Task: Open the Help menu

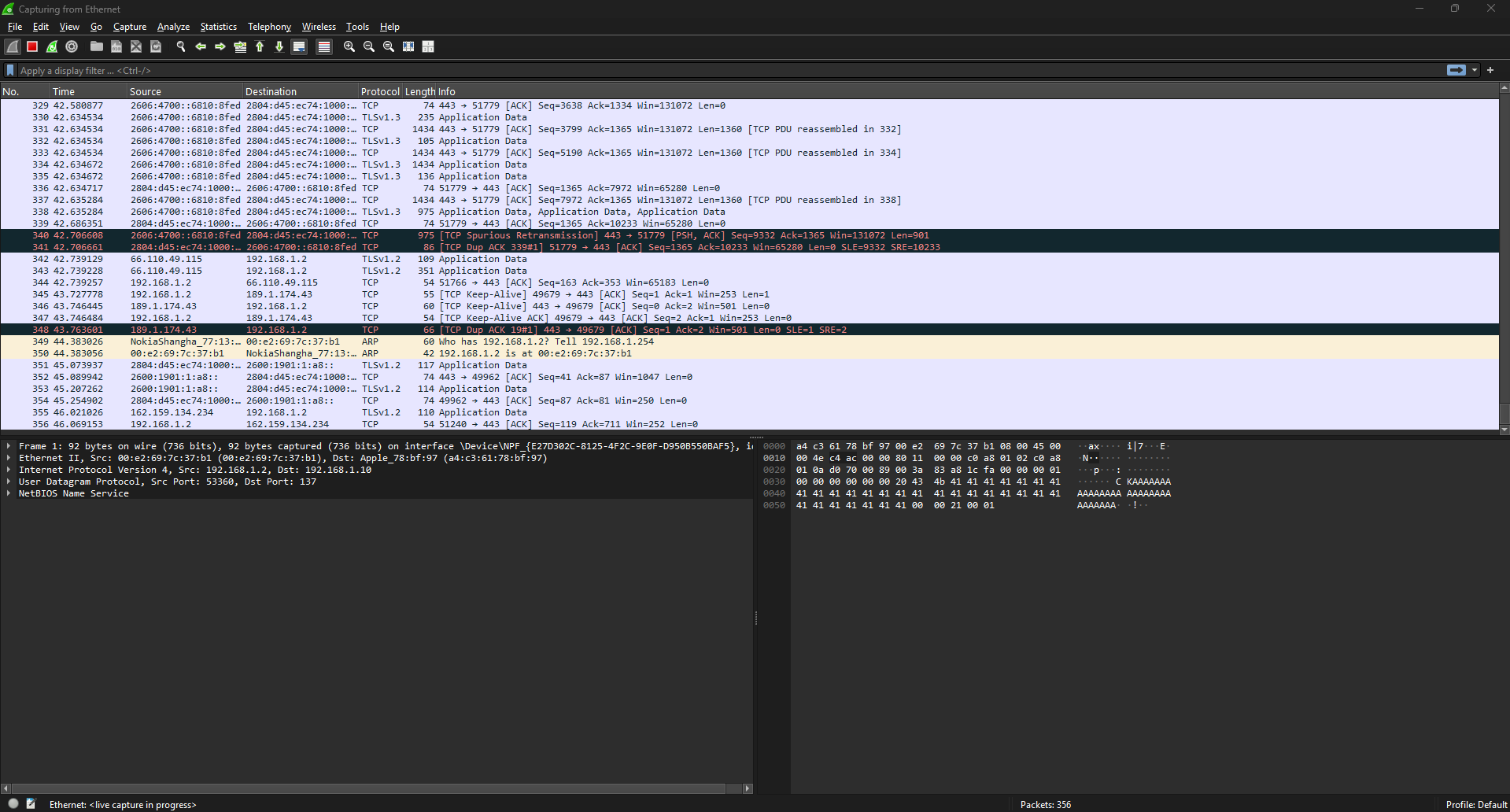Action: (389, 27)
